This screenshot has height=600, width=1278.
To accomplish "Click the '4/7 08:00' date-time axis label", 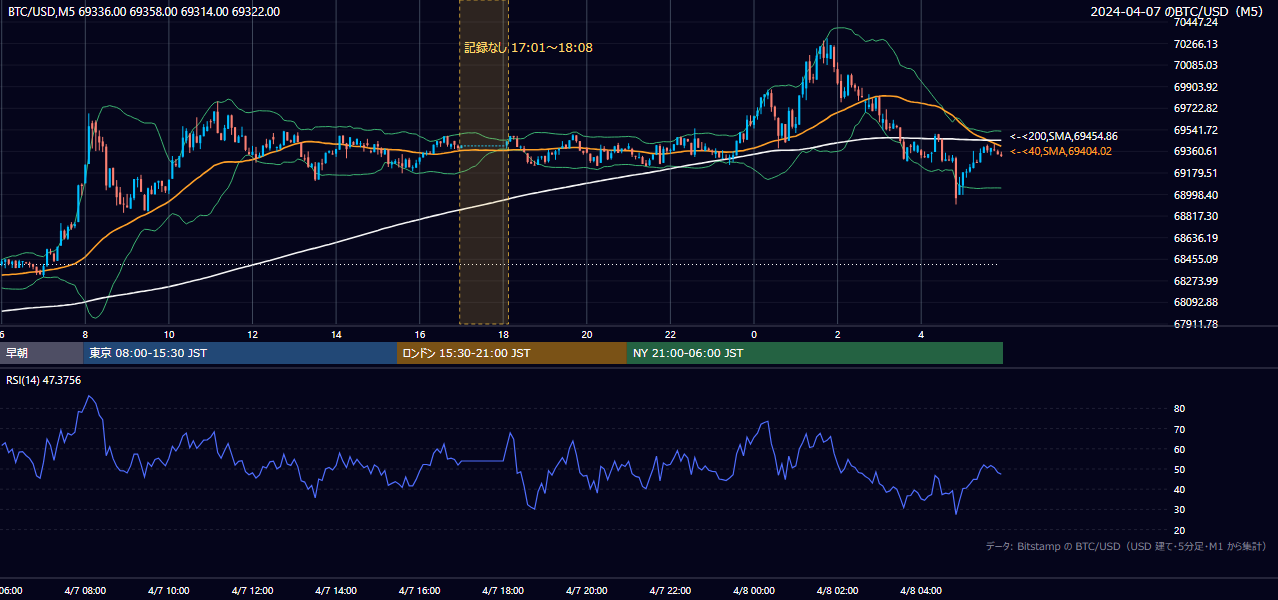I will 85,591.
